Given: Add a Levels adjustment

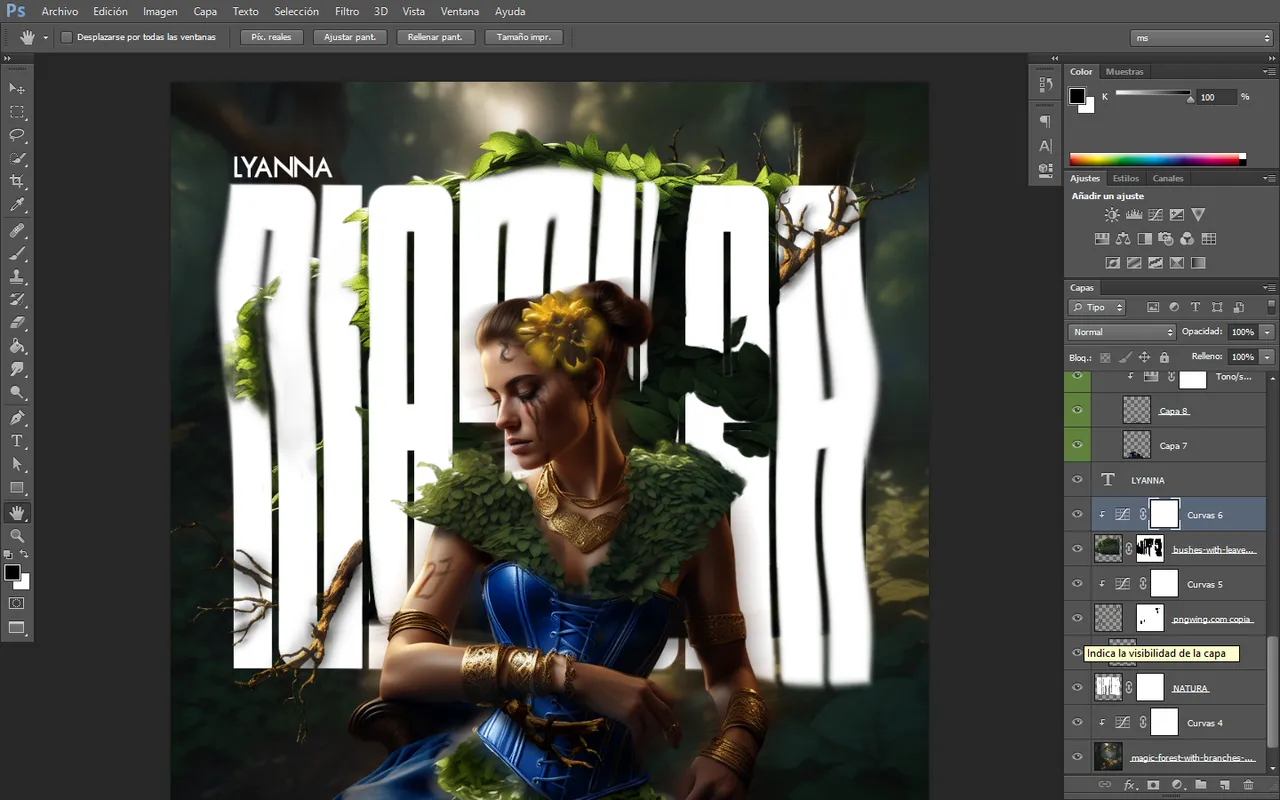Looking at the screenshot, I should click(1134, 215).
